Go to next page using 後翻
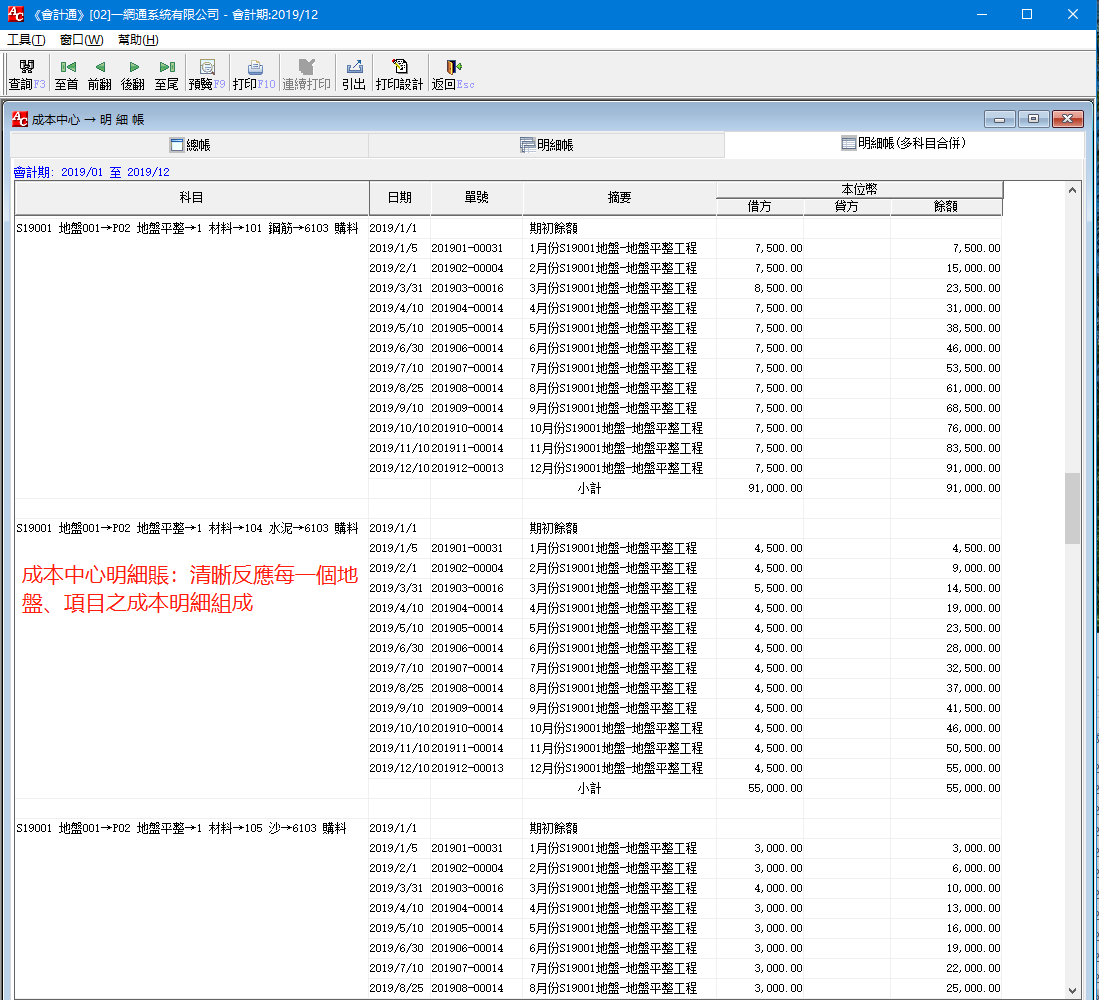1099x1000 pixels. 133,74
